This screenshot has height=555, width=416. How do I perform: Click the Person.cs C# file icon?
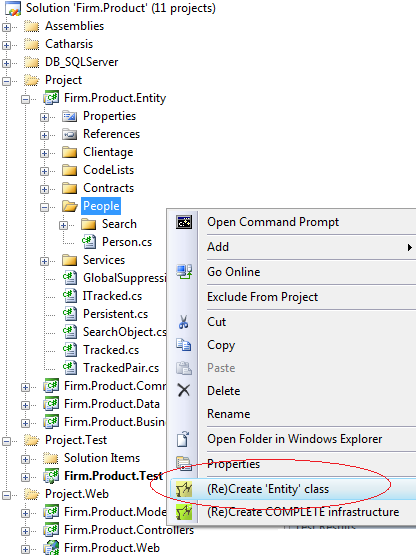coord(89,242)
